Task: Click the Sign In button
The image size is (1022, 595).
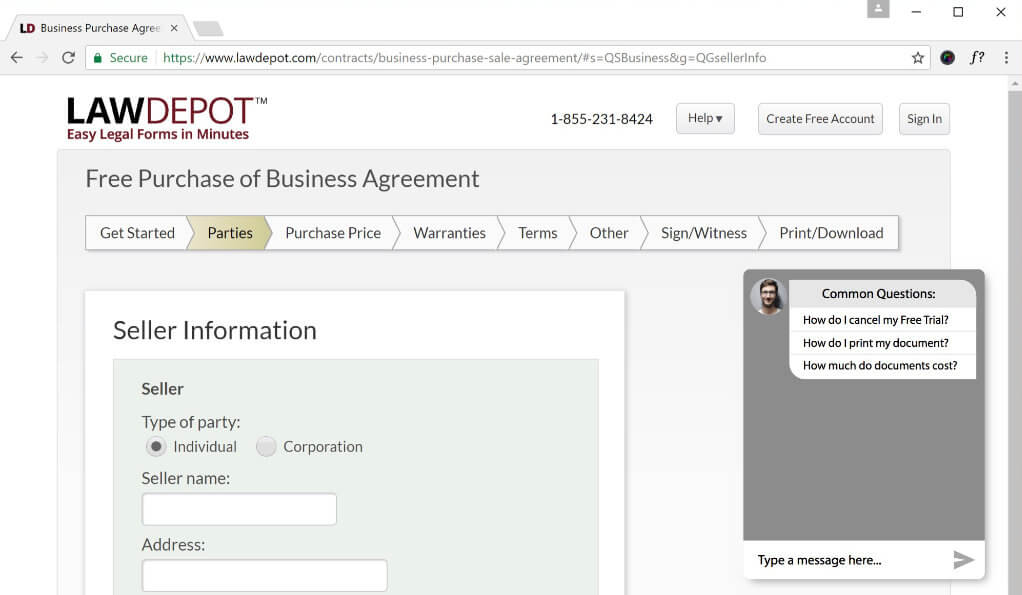Action: [924, 118]
